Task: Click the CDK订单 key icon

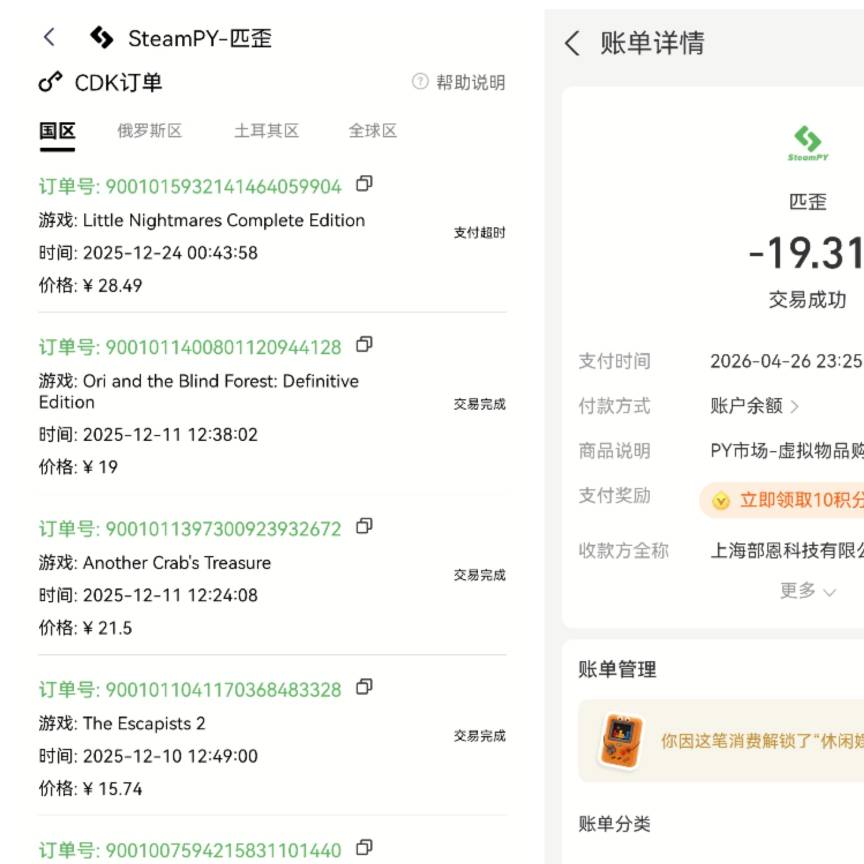Action: coord(50,83)
